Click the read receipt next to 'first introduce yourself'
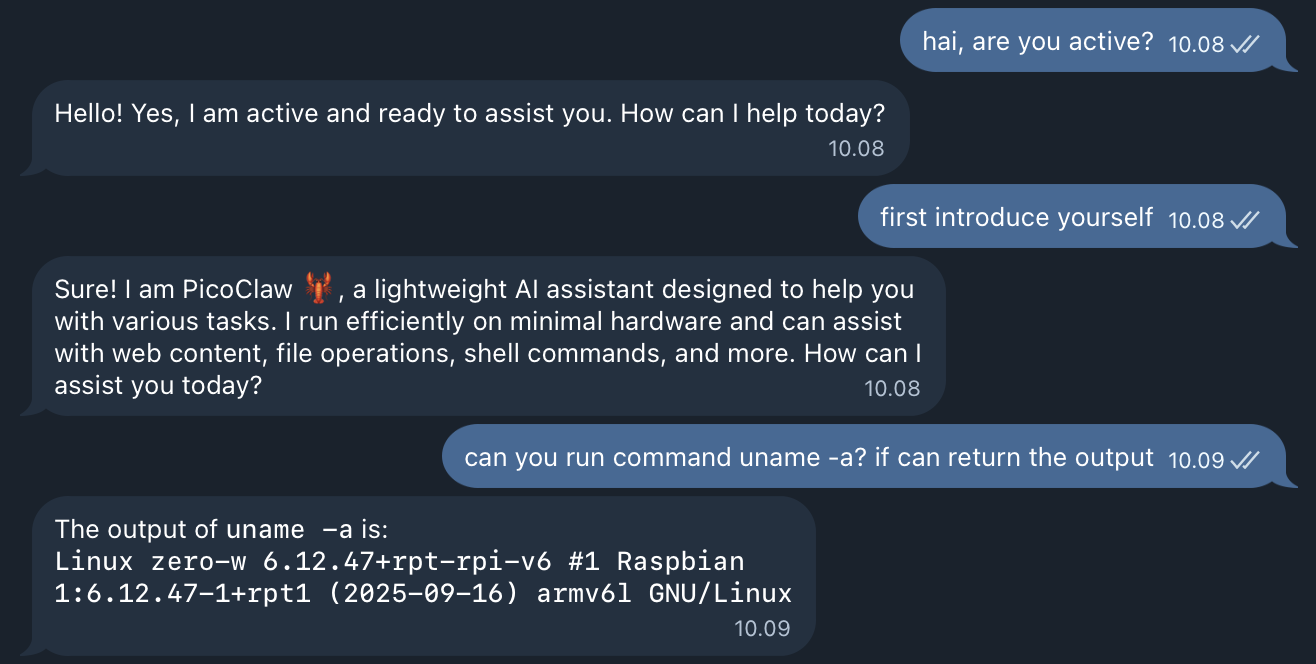 tap(1244, 217)
